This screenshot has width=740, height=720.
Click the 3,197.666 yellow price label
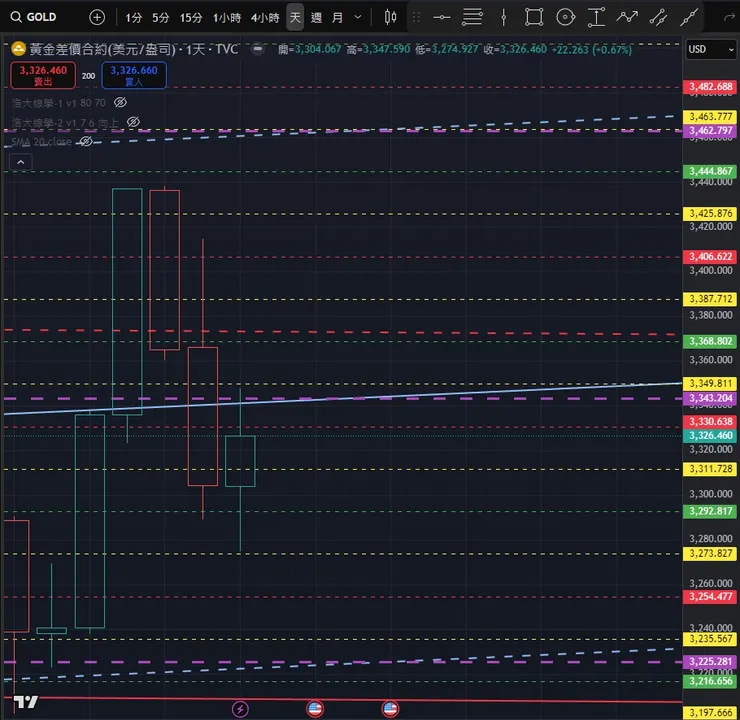point(710,713)
